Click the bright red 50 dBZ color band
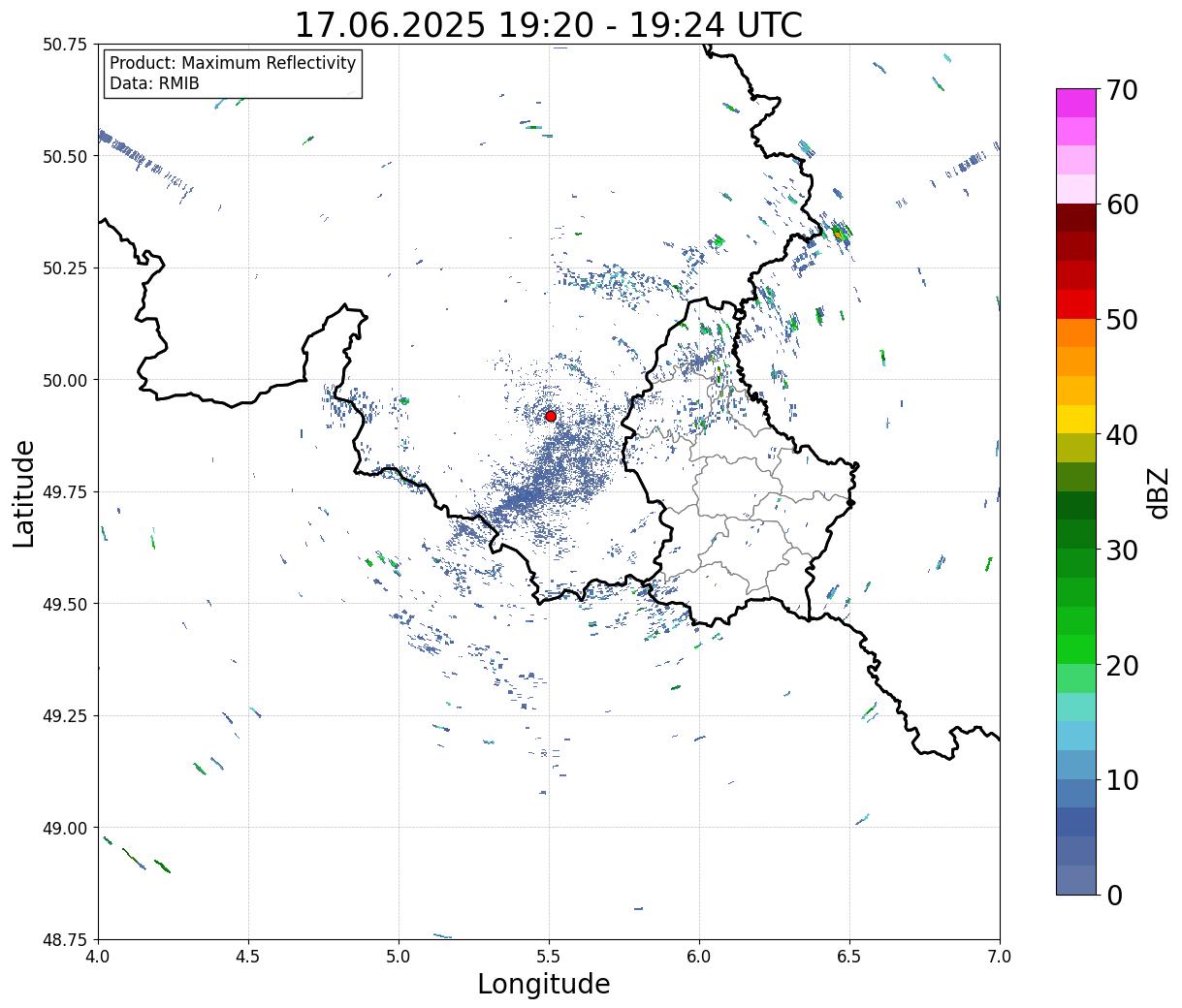Viewport: 1182px width, 1008px height. pos(1076,304)
